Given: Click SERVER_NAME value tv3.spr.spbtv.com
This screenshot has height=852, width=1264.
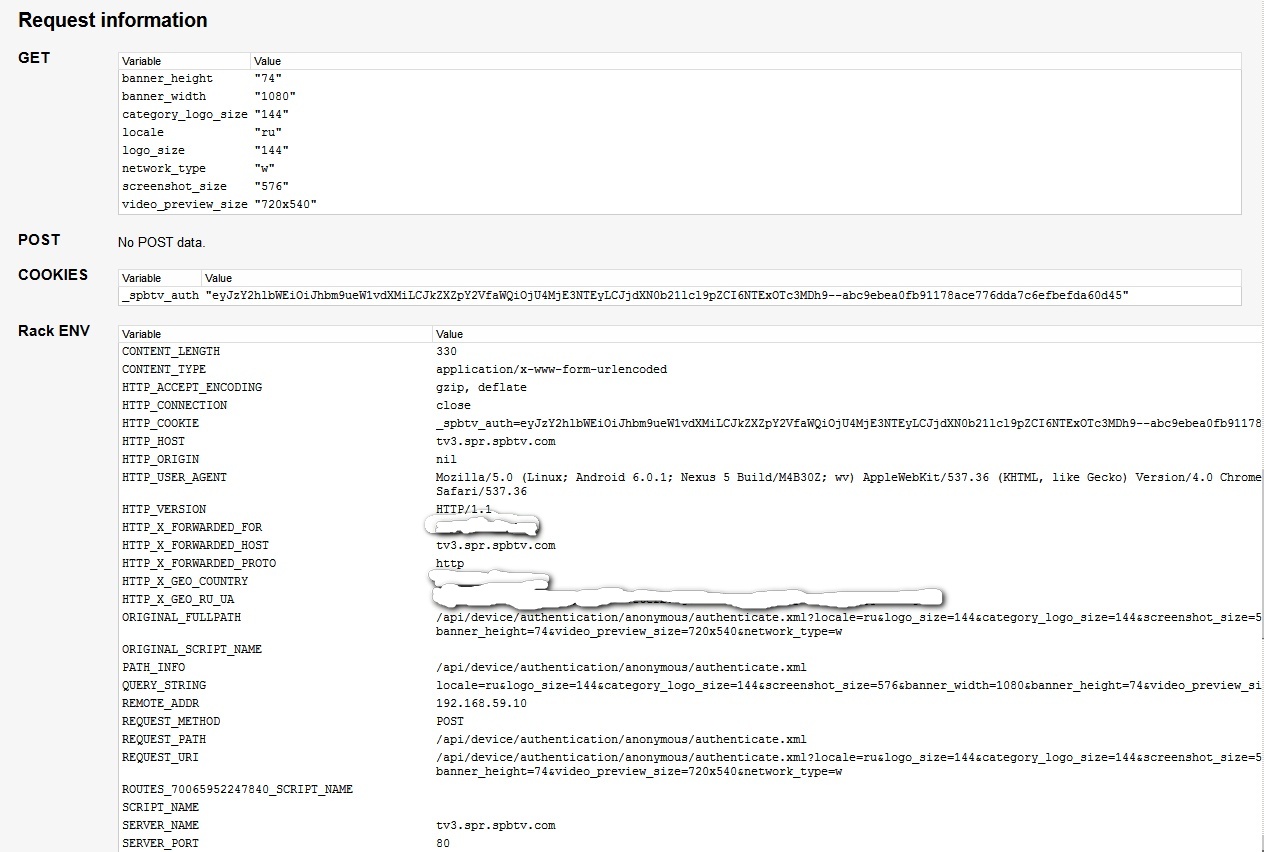Looking at the screenshot, I should (x=495, y=825).
